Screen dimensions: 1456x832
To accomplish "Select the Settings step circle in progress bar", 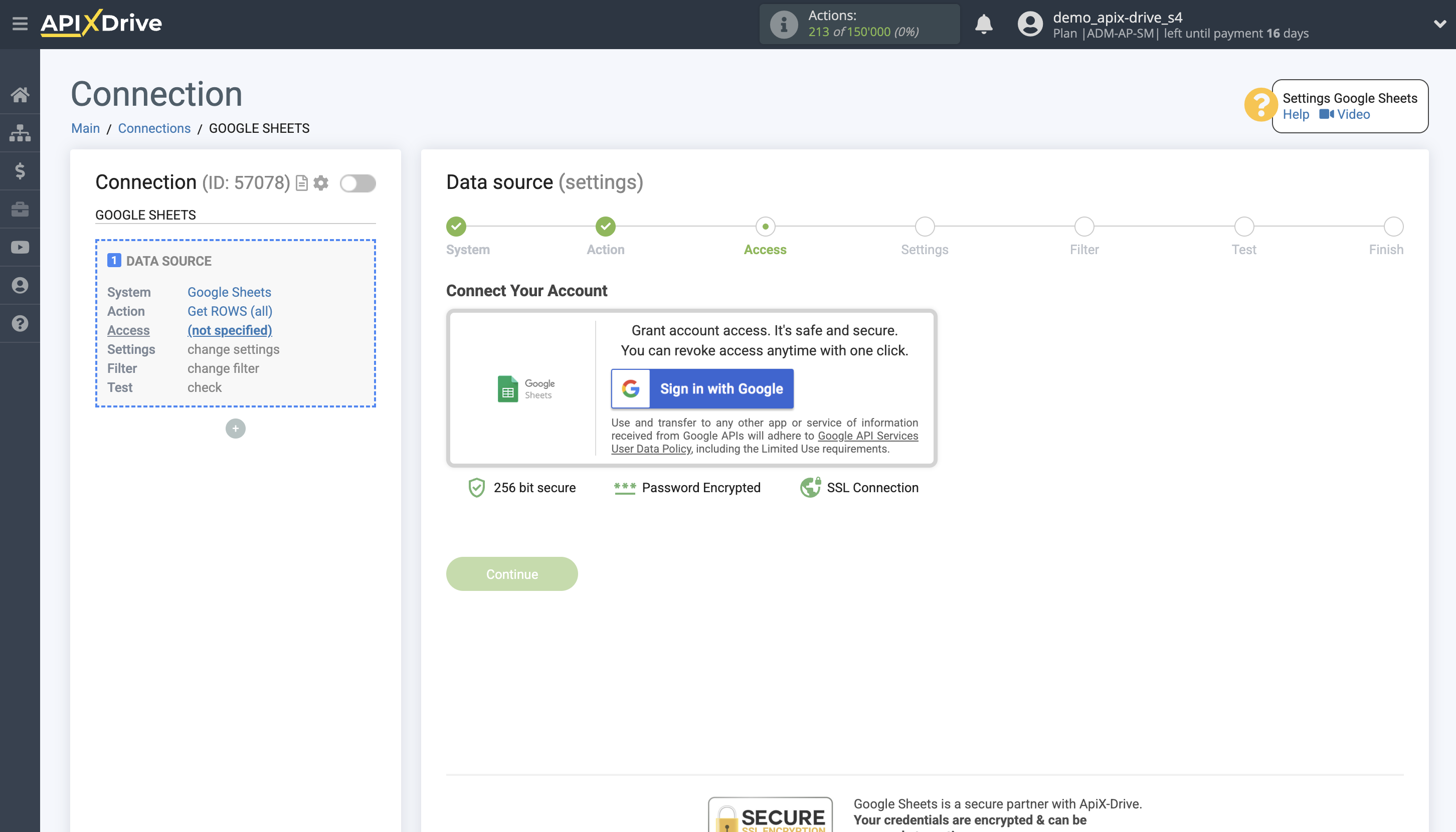I will (924, 226).
